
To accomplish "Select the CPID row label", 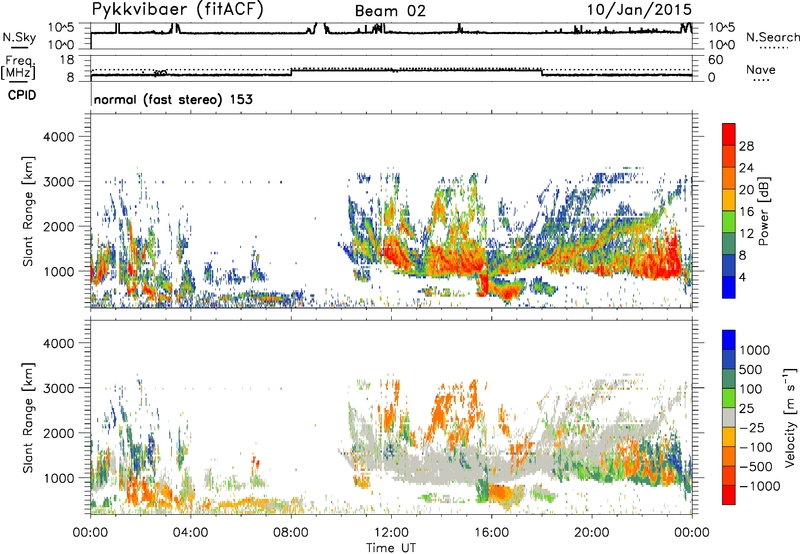I will tap(22, 95).
